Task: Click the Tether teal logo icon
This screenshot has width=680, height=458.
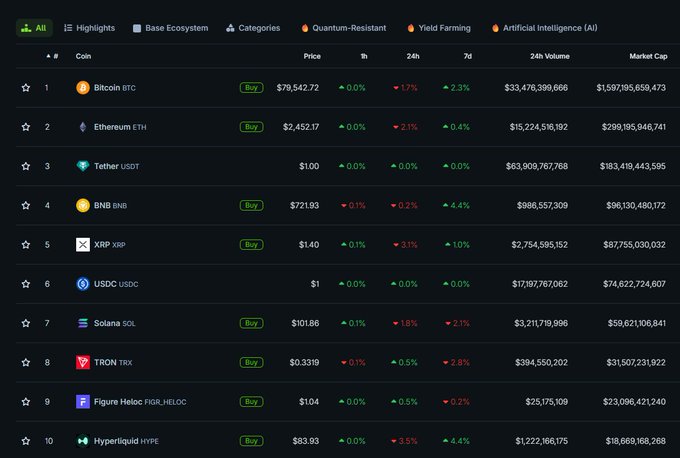Action: [83, 166]
